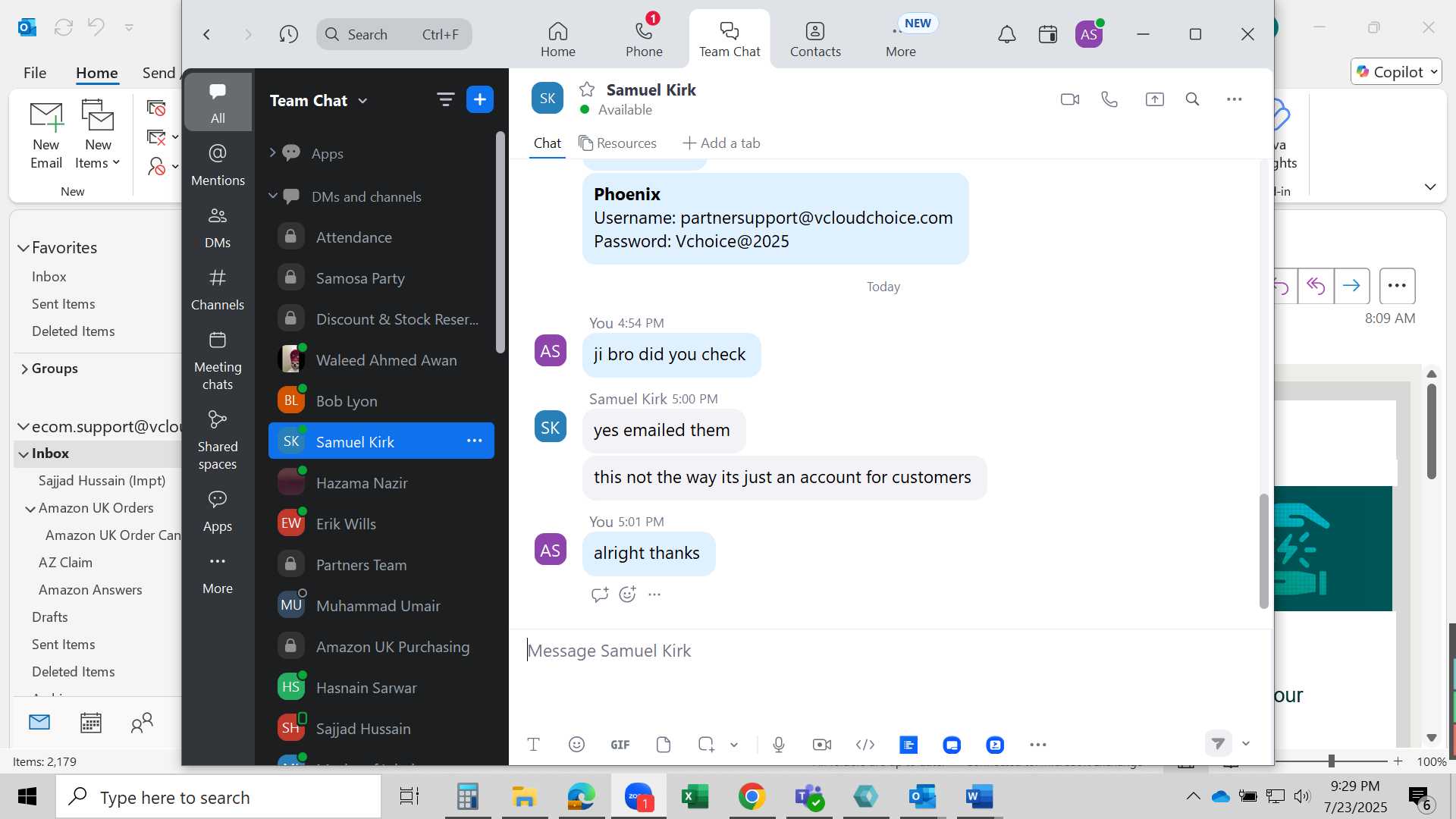Viewport: 1456px width, 819px height.
Task: Open Chrome from the Windows taskbar
Action: [x=752, y=796]
